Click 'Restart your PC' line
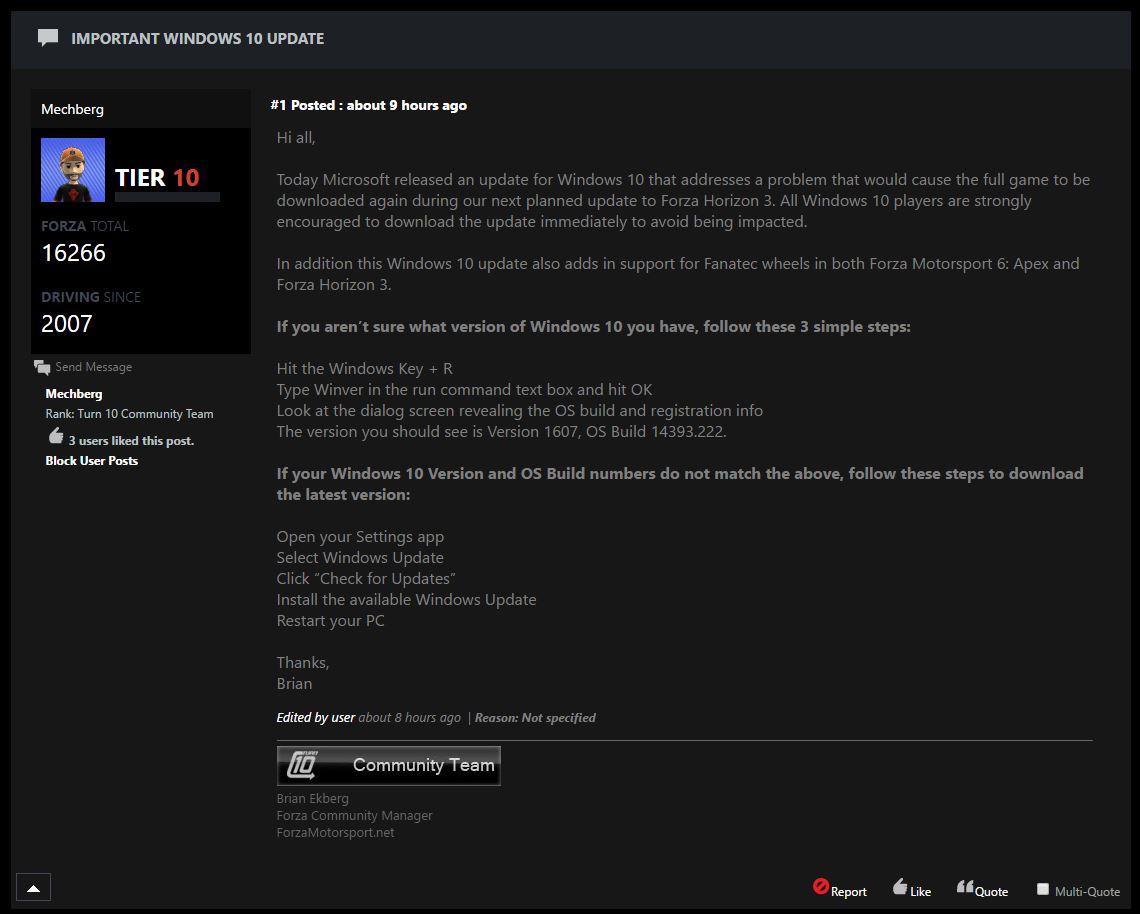Image resolution: width=1140 pixels, height=914 pixels. [x=330, y=621]
